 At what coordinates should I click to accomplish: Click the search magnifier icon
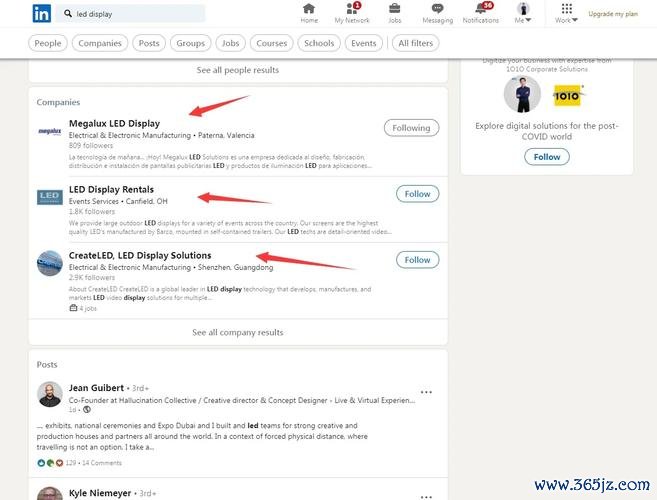click(x=68, y=13)
